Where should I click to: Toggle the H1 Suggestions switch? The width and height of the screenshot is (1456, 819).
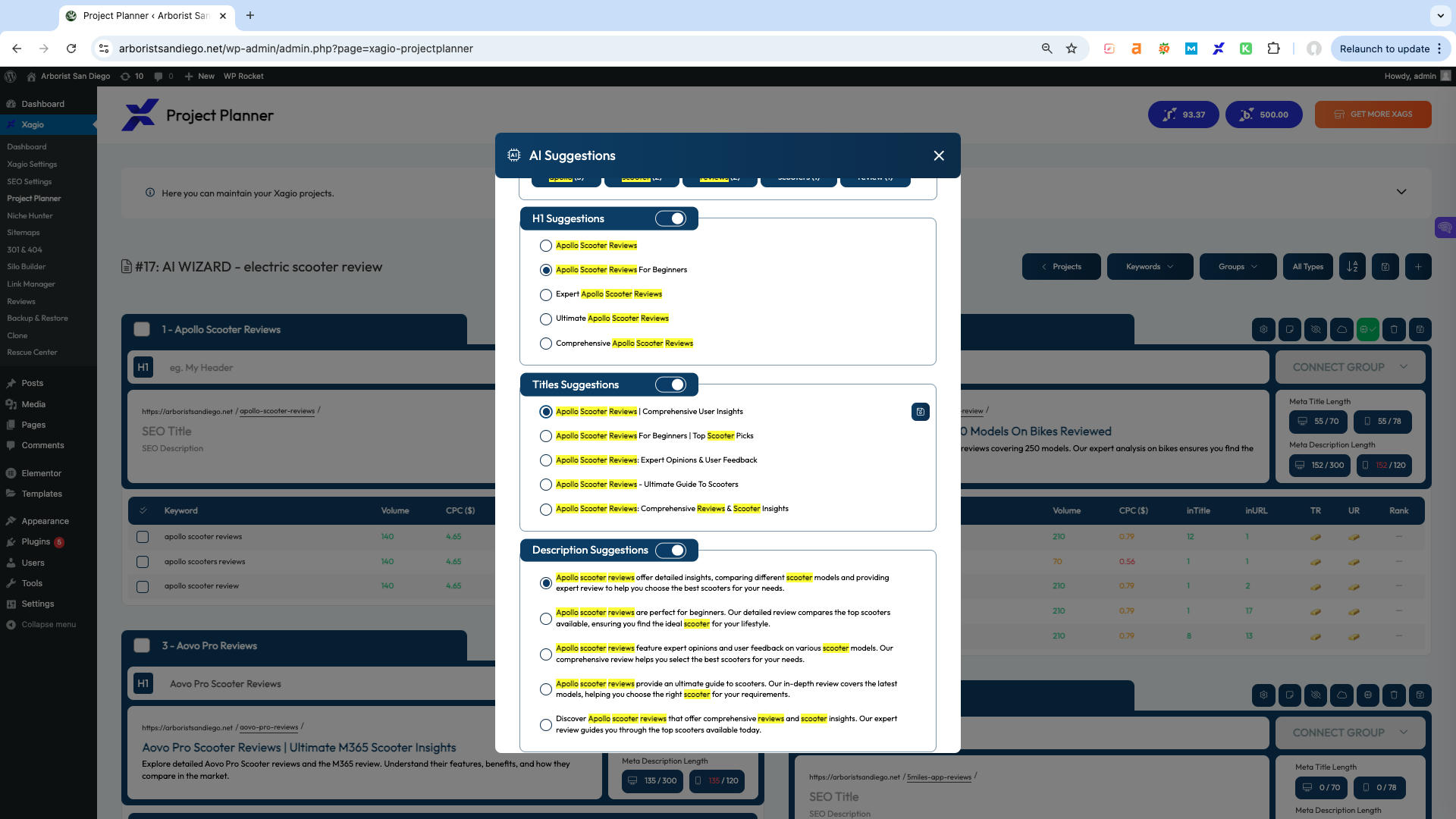[670, 218]
